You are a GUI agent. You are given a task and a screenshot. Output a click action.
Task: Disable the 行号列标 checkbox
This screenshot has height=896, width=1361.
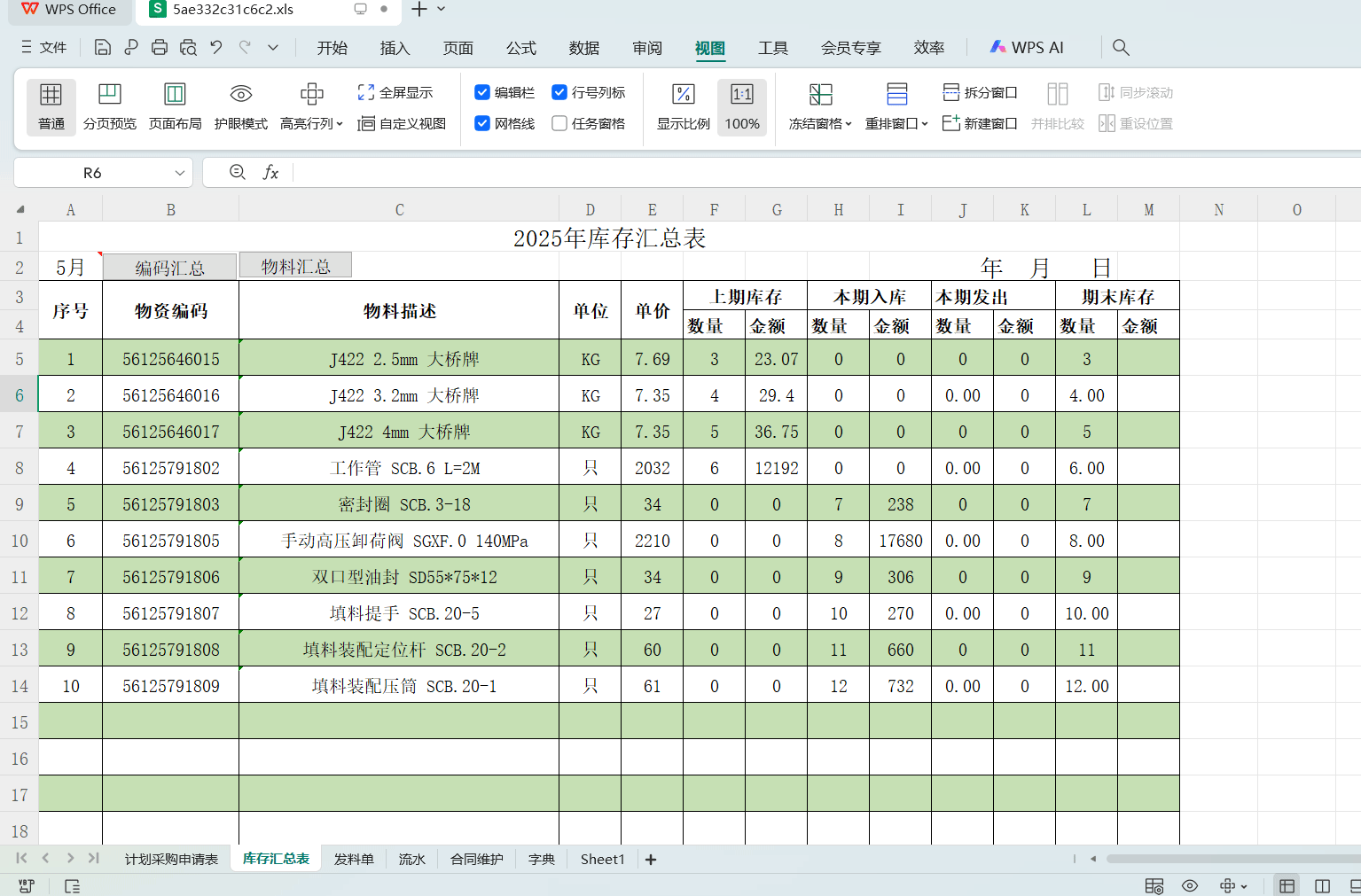click(559, 91)
